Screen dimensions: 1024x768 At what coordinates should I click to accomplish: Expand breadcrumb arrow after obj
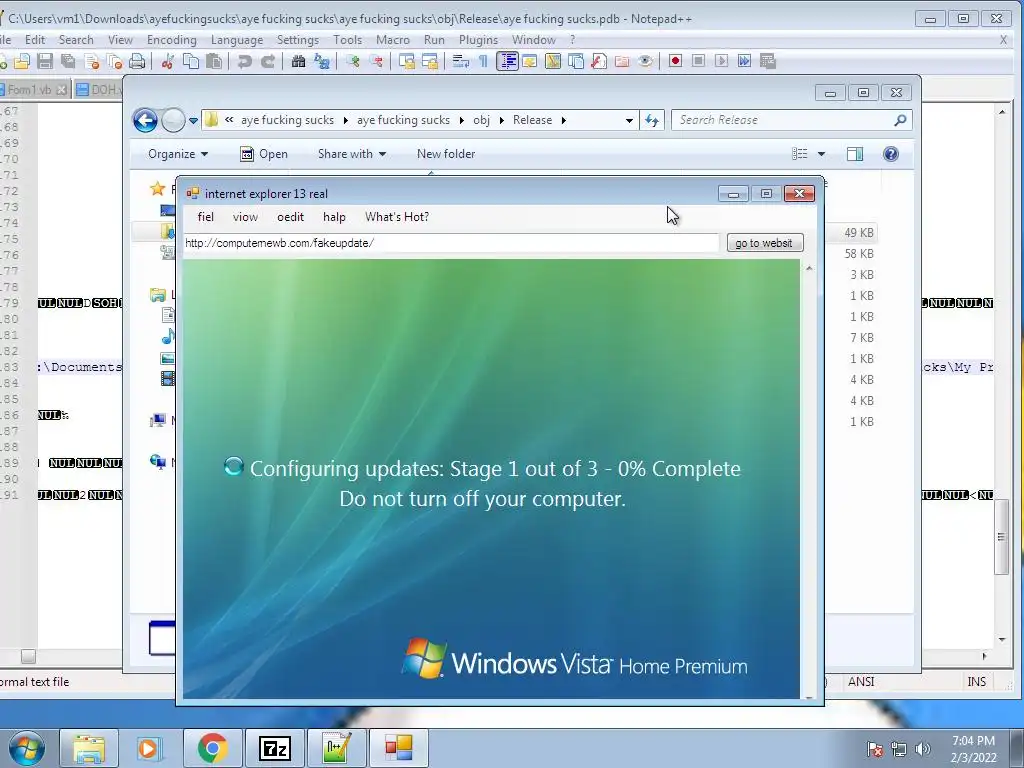pyautogui.click(x=502, y=120)
